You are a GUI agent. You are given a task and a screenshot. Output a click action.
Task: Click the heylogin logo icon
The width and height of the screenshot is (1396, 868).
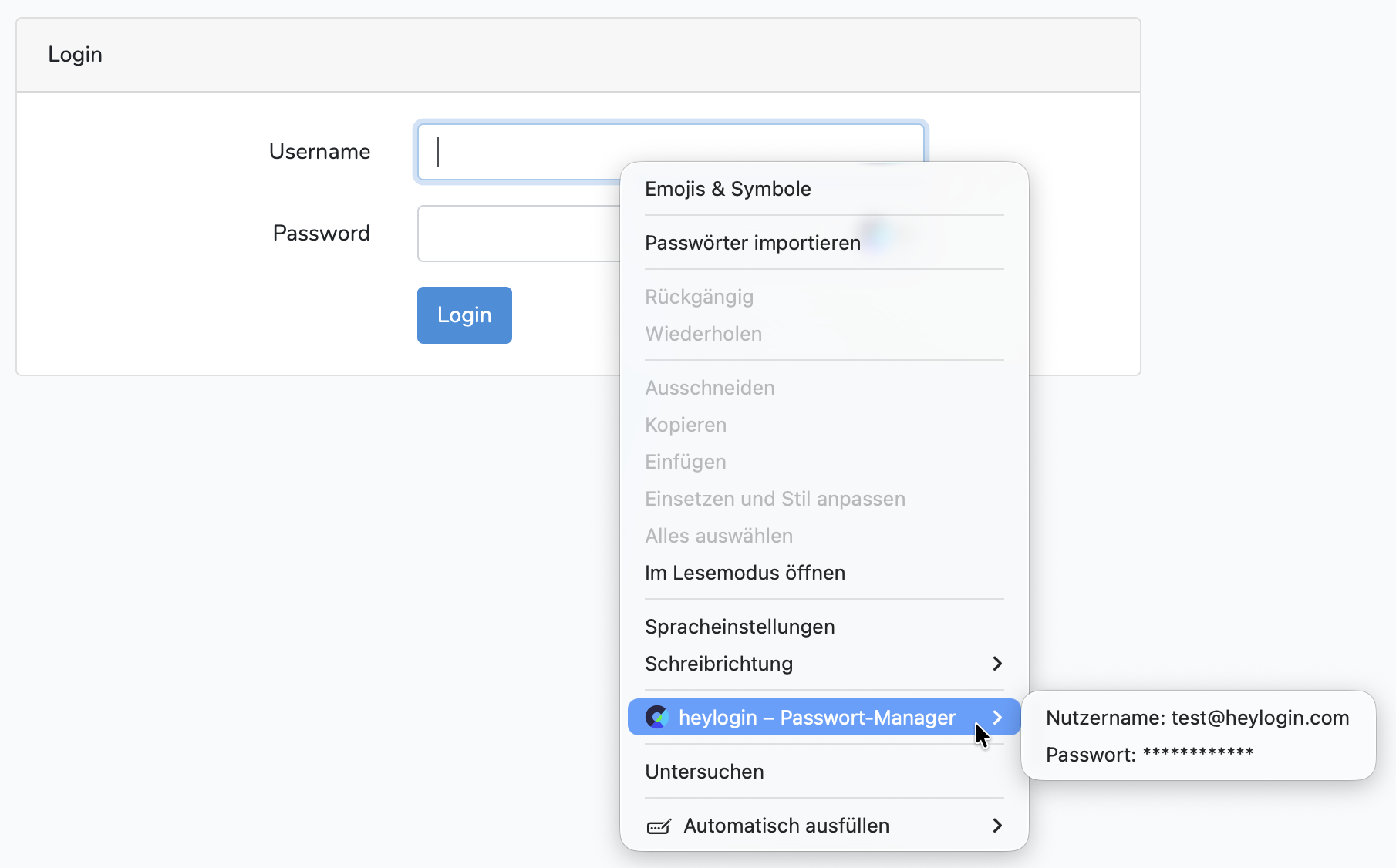657,718
